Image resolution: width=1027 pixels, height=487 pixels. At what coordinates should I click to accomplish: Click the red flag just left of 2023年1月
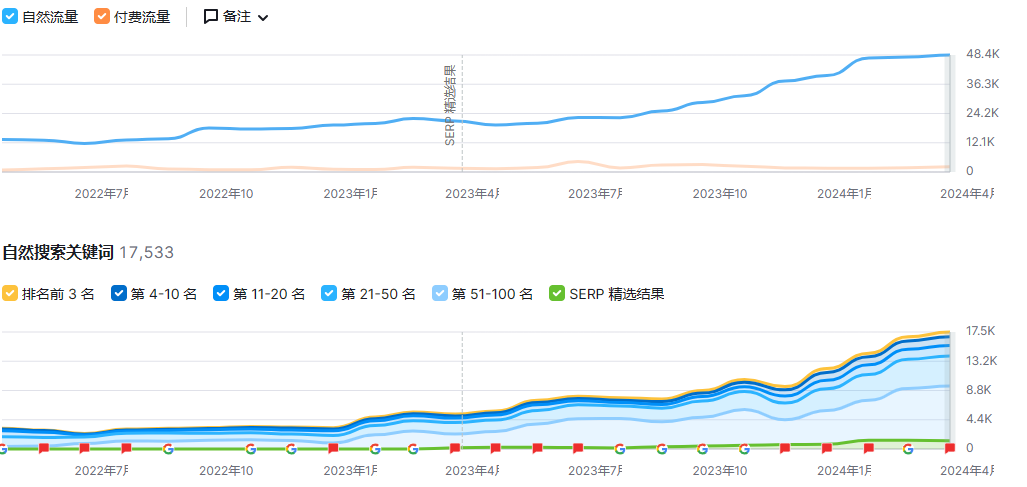332,449
